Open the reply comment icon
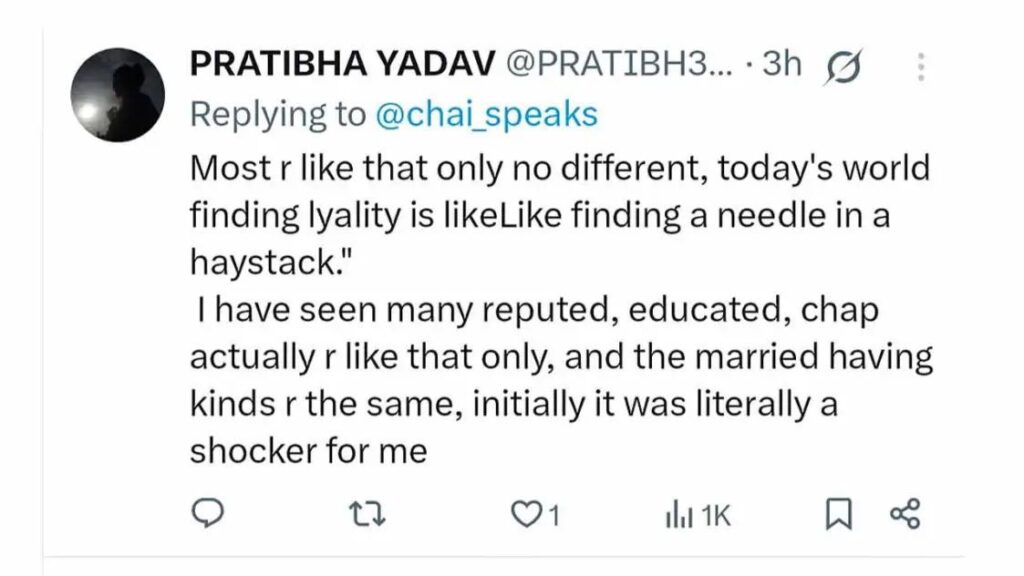 (208, 513)
